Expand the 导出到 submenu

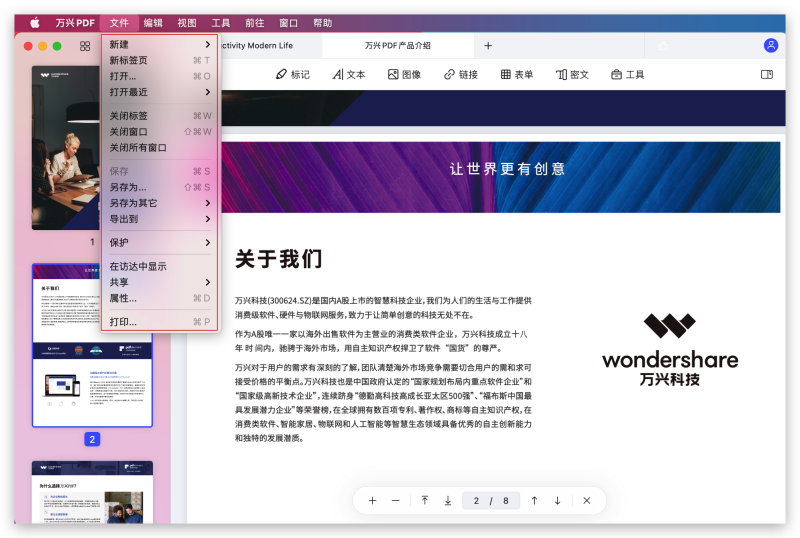click(160, 219)
